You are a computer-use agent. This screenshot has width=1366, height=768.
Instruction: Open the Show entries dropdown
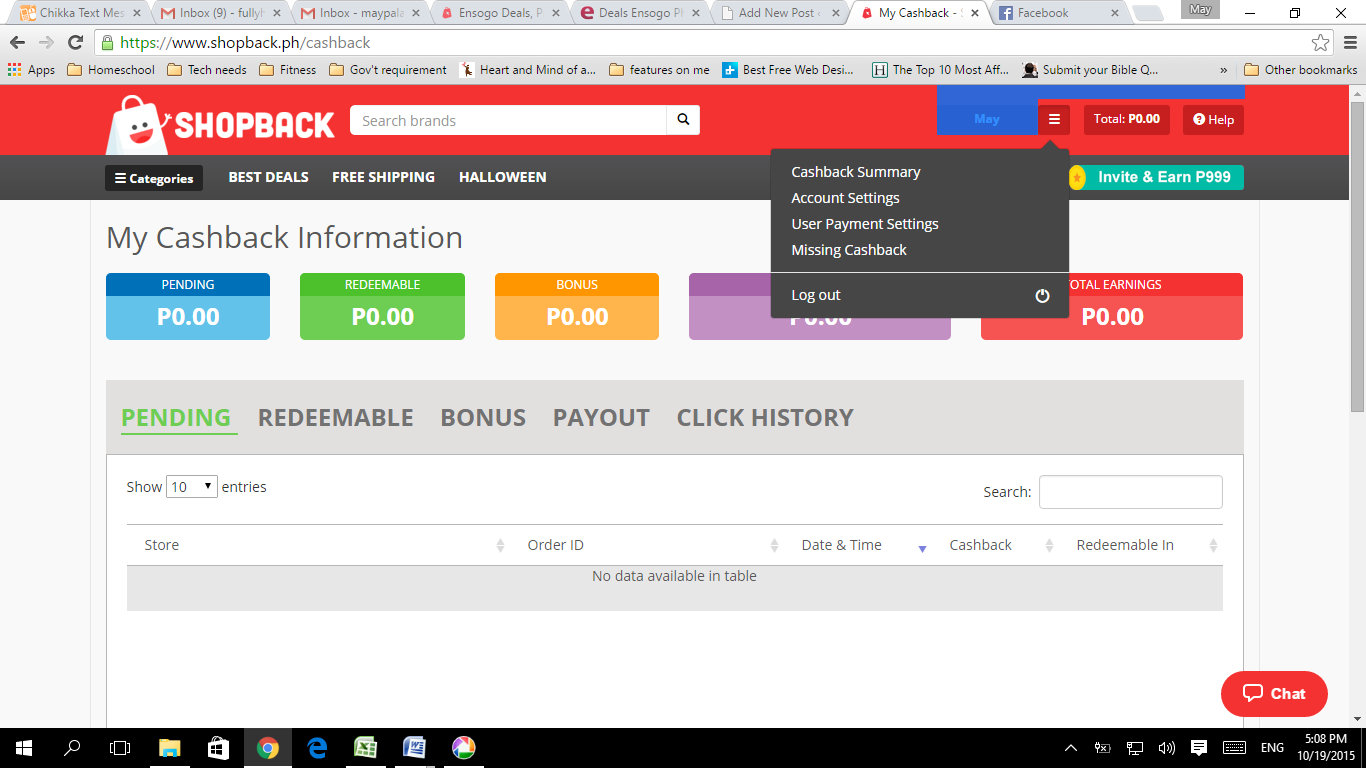191,486
